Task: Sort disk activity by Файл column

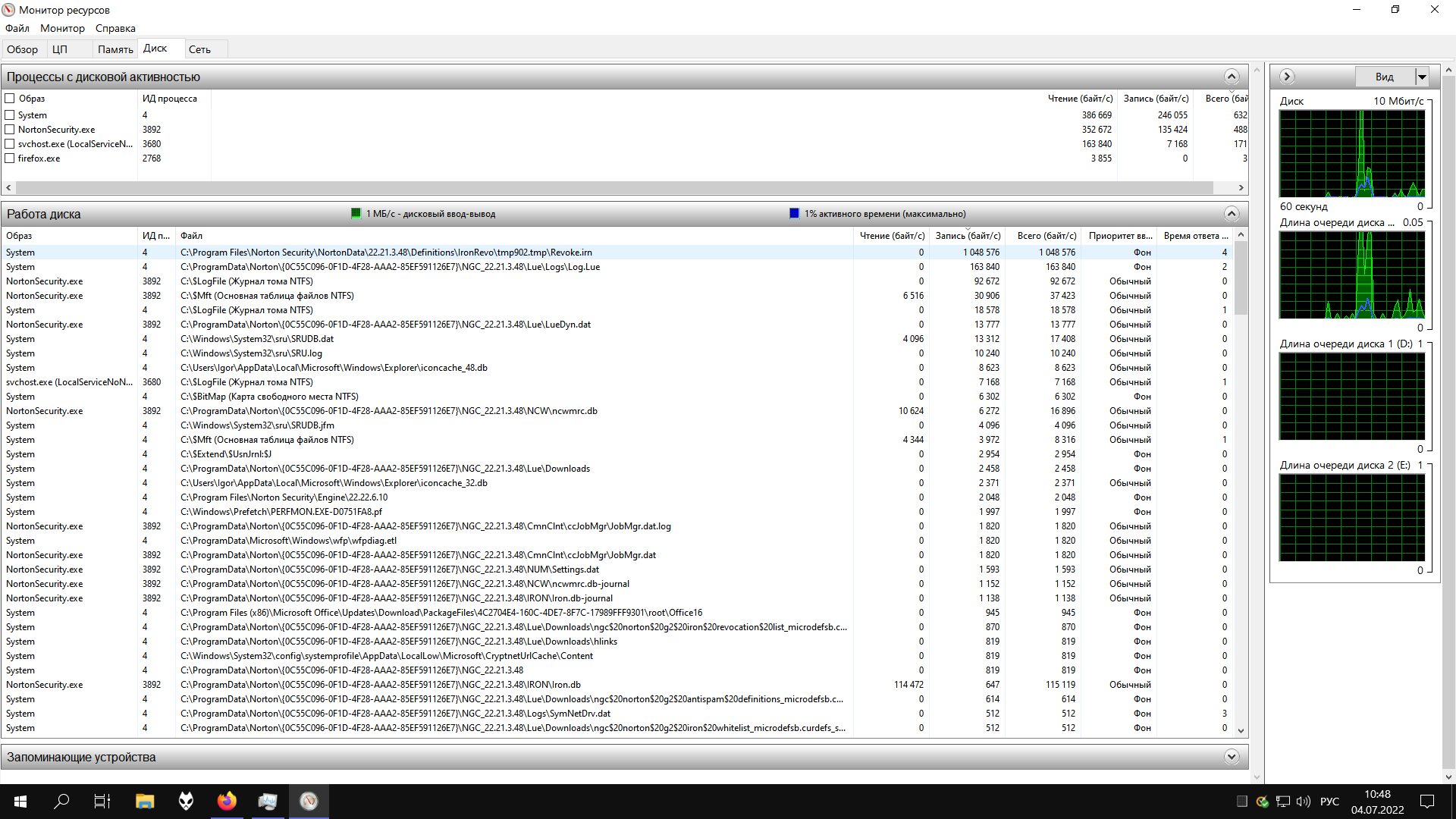Action: pos(514,236)
